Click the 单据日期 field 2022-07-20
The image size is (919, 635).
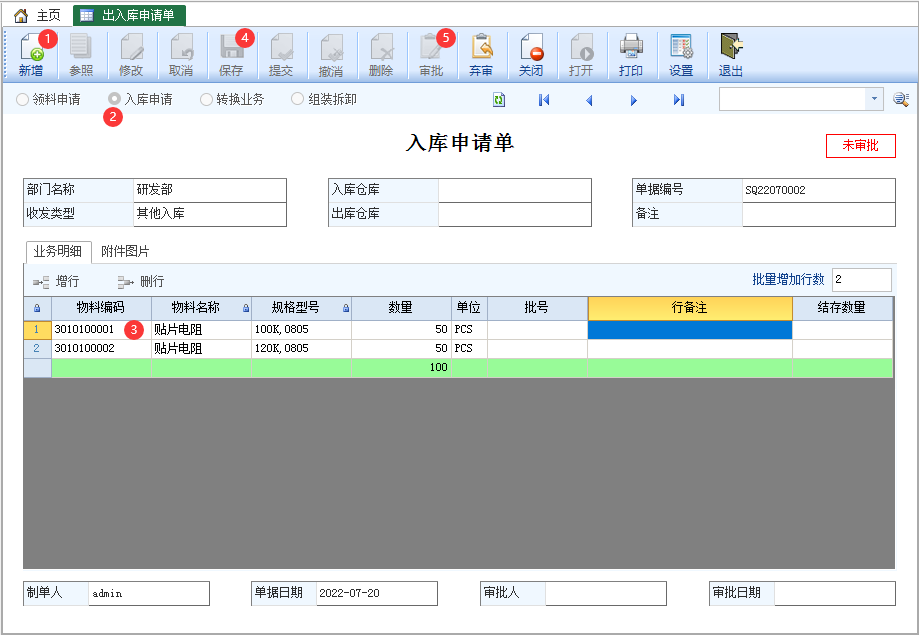pyautogui.click(x=376, y=593)
